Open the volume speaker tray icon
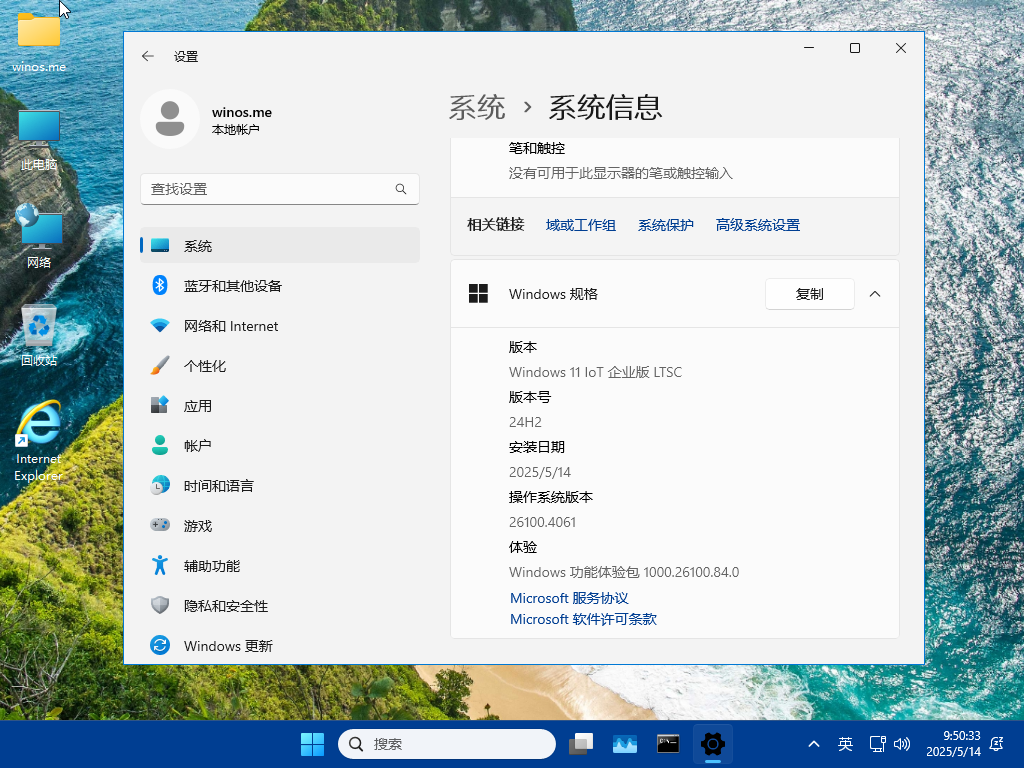Screen dimensions: 1024x768 pos(902,744)
